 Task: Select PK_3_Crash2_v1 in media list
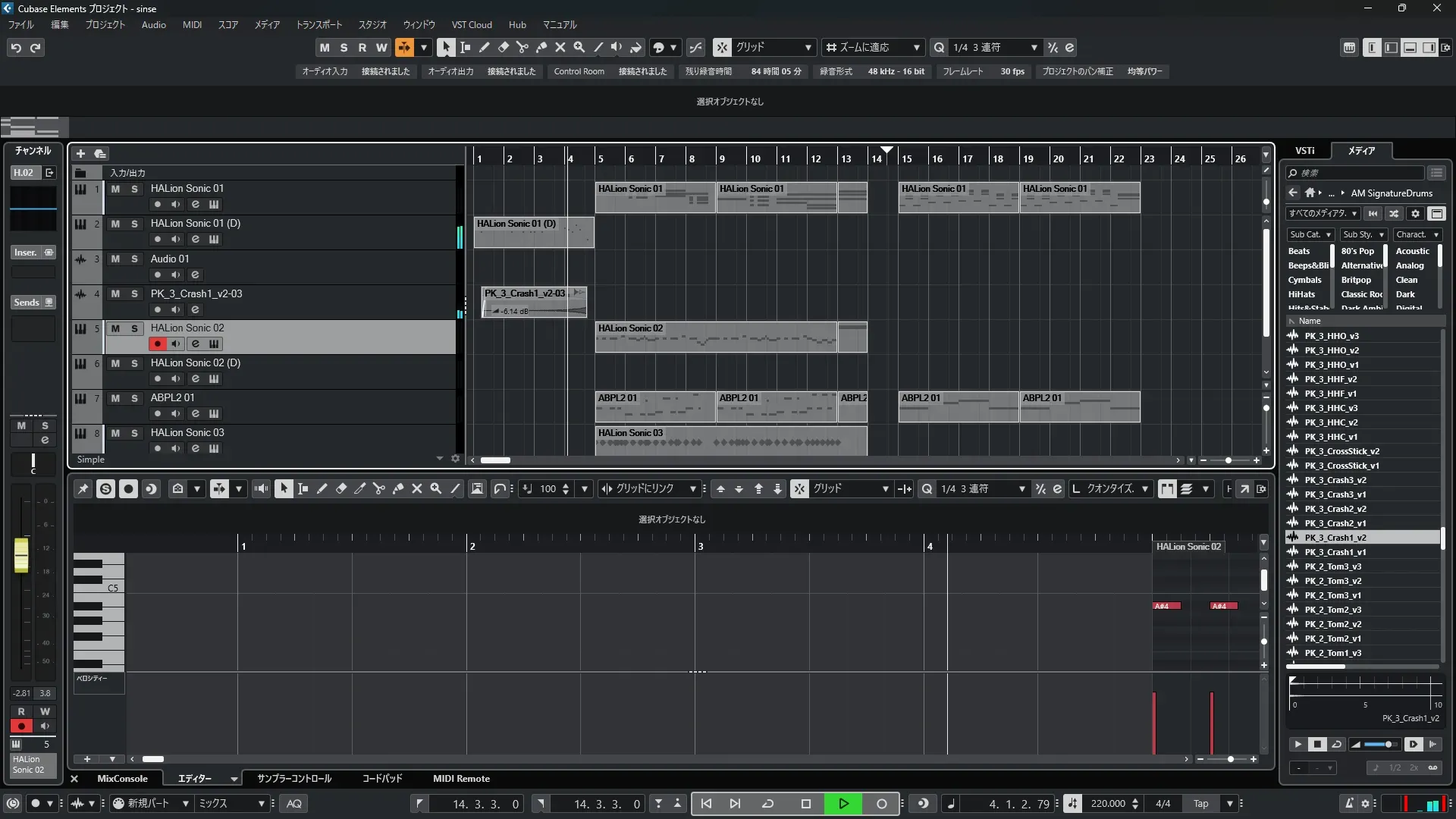(x=1335, y=523)
